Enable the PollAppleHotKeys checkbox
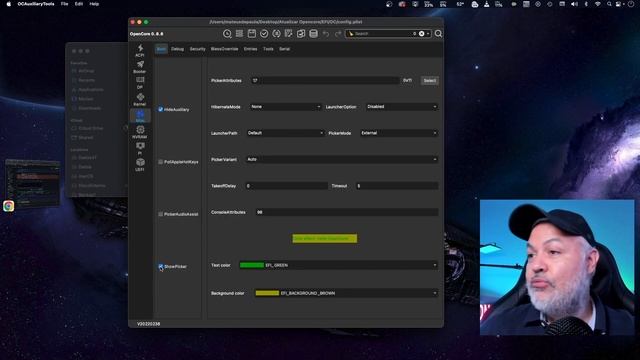The width and height of the screenshot is (640, 360). click(x=160, y=162)
